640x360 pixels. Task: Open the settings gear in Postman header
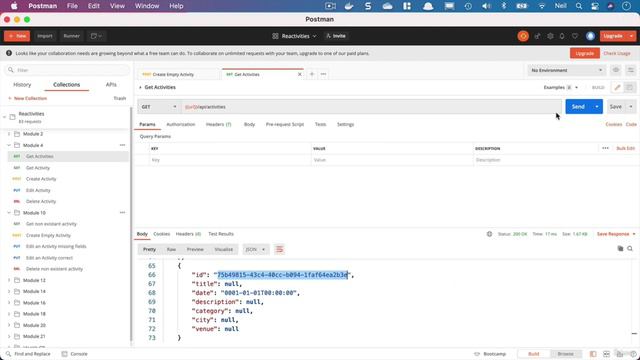[550, 36]
